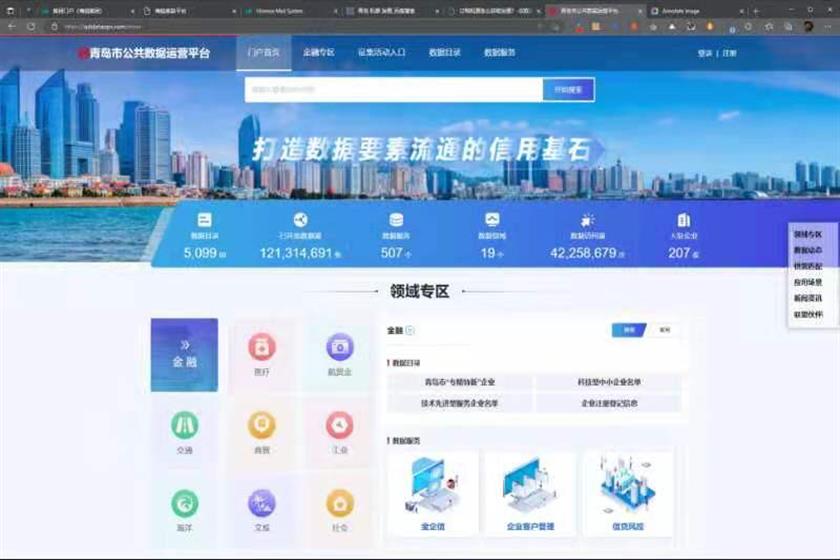840x560 pixels.
Task: Focus the portal search input field
Action: [x=394, y=90]
